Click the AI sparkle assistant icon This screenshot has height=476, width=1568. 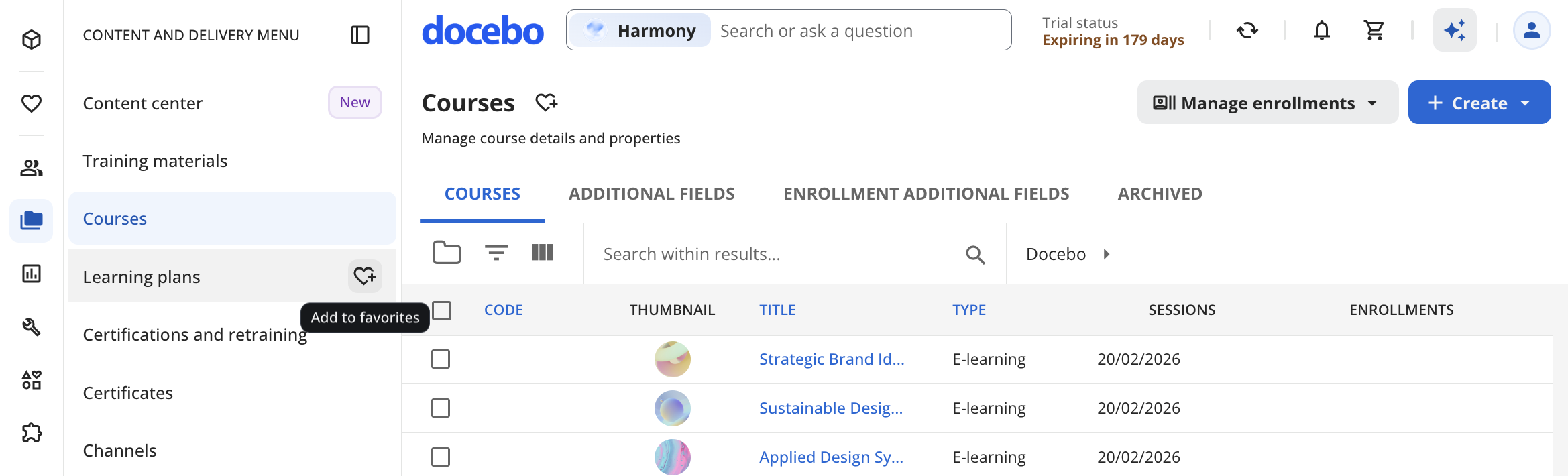pos(1455,31)
